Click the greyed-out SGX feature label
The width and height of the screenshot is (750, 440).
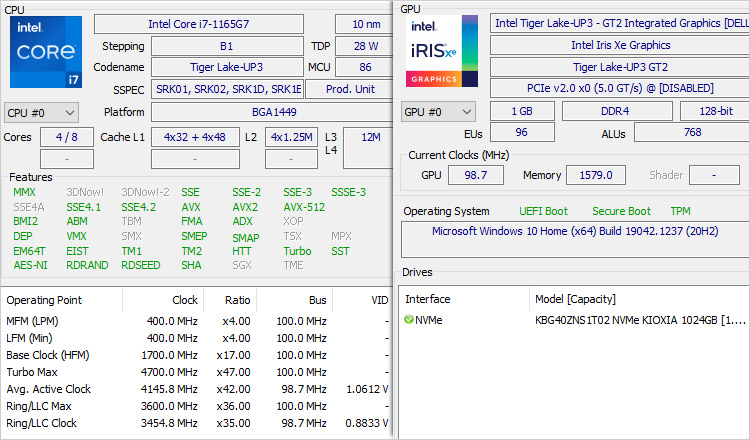click(x=242, y=265)
